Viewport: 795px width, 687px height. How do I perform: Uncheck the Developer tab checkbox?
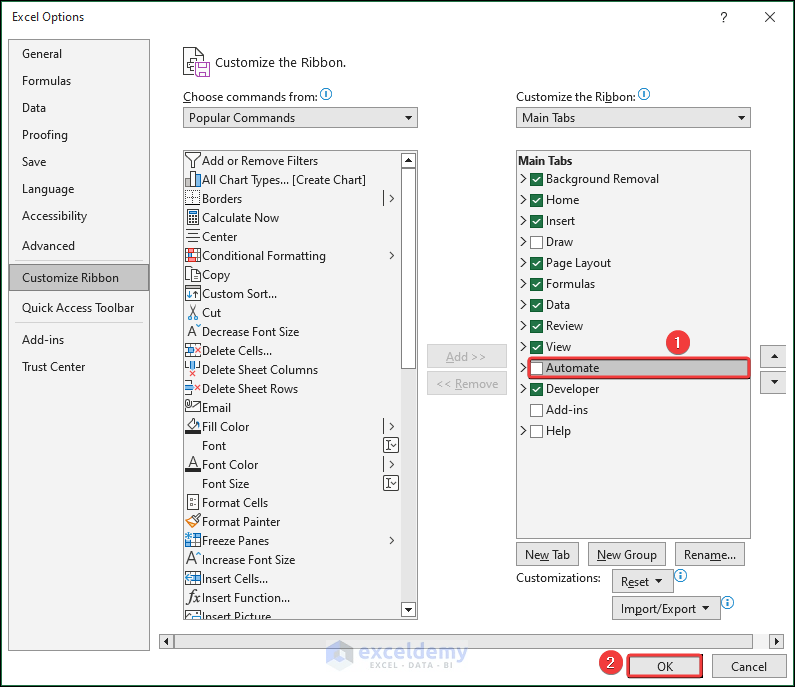(x=536, y=389)
